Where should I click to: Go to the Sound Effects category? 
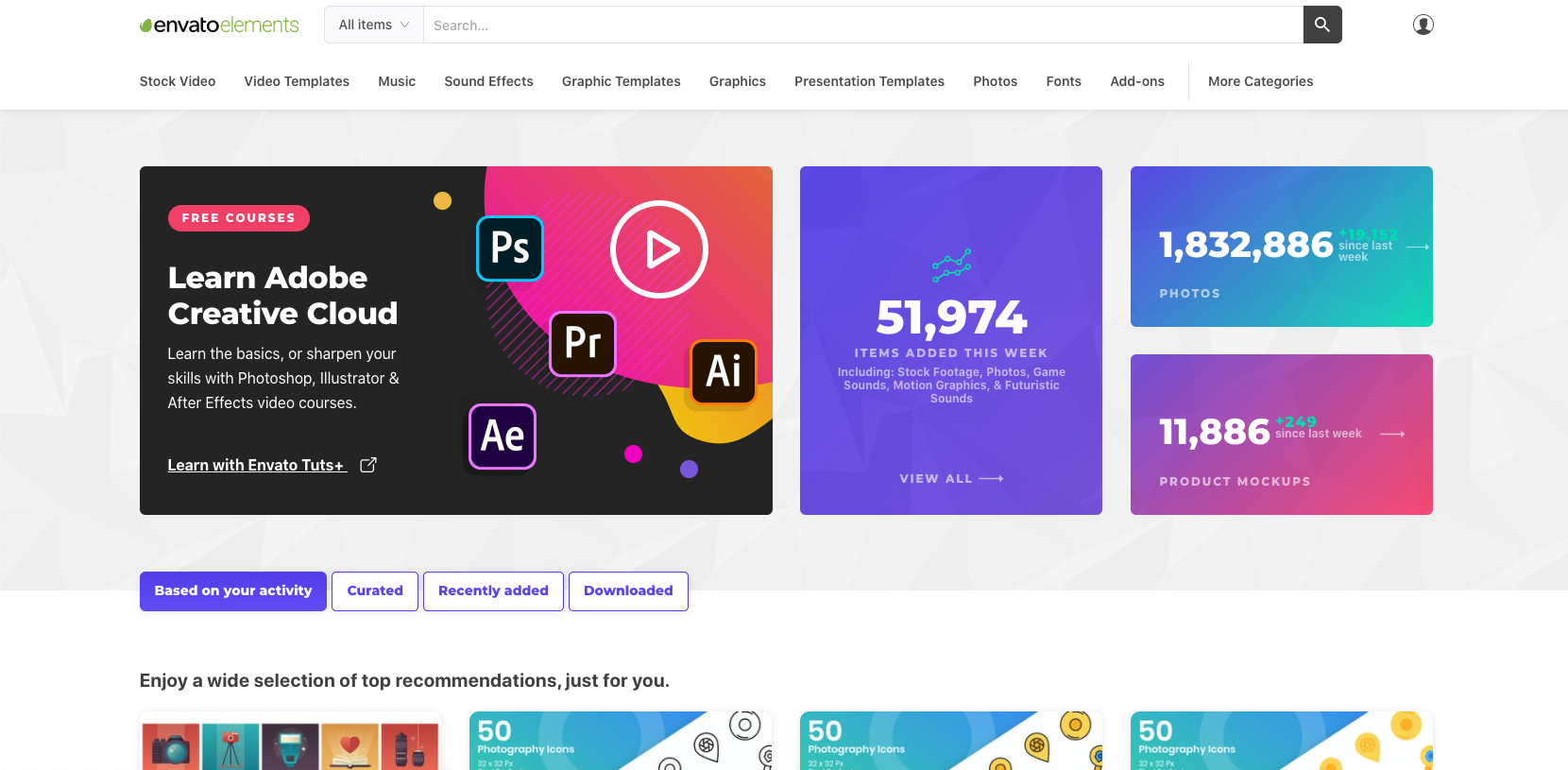[x=488, y=81]
